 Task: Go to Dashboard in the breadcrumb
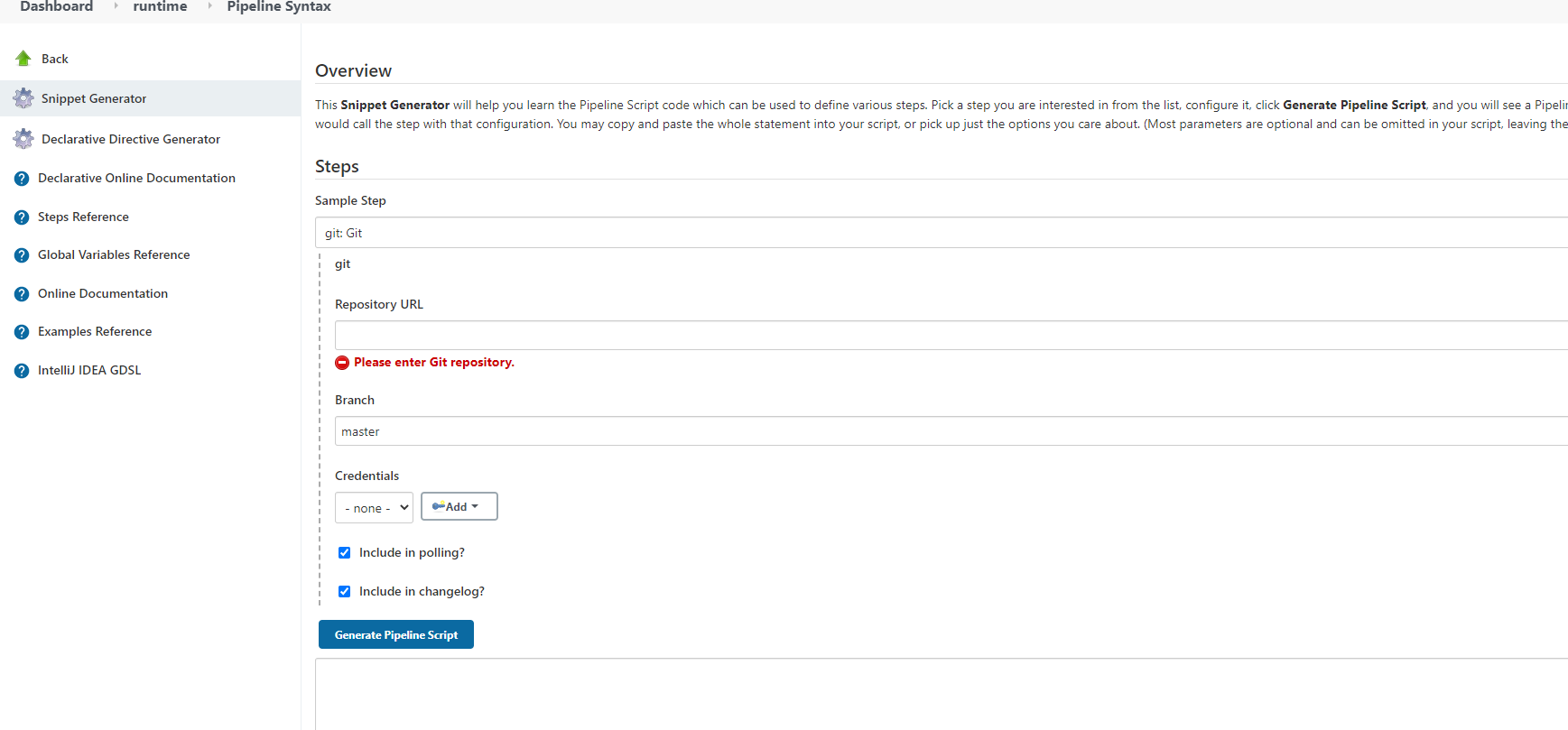point(56,7)
